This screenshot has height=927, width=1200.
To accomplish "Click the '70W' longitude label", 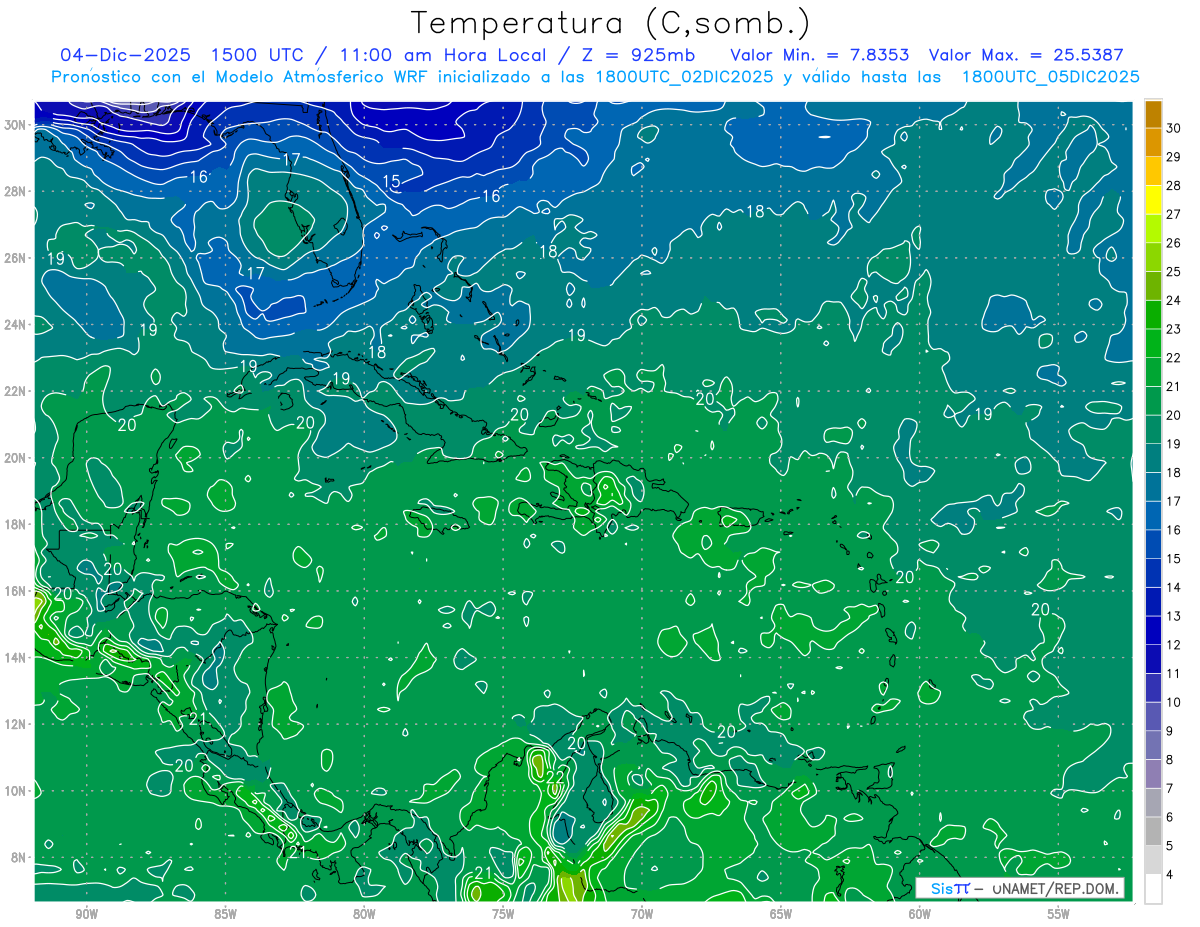I will point(642,915).
